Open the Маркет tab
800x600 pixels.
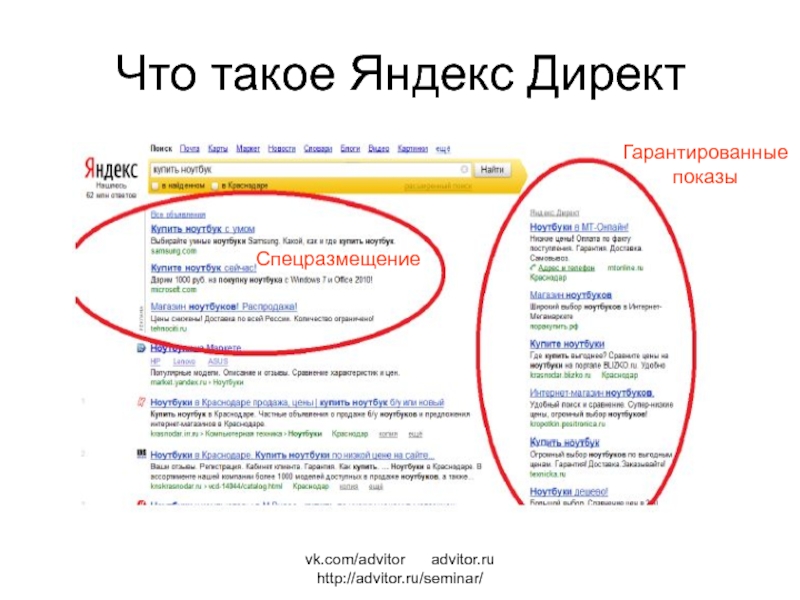point(248,148)
